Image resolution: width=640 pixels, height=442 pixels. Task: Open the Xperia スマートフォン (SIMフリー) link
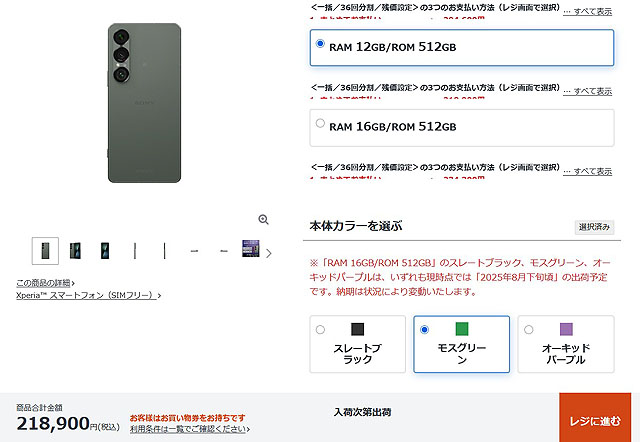coord(89,295)
